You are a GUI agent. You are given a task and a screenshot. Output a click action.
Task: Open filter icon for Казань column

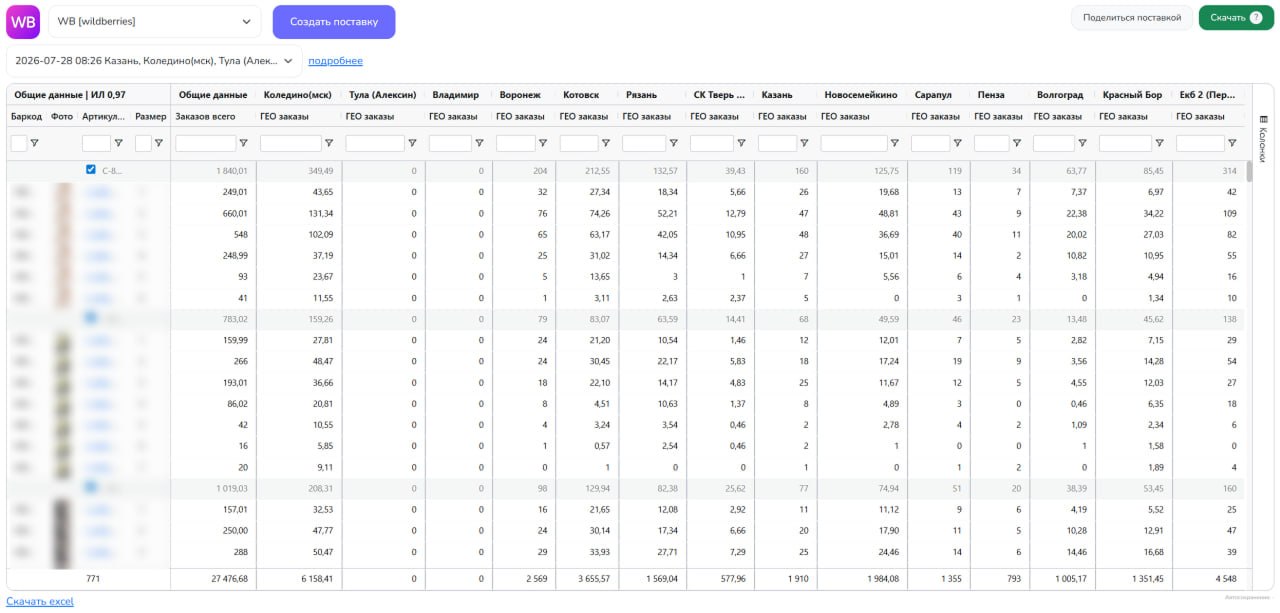pos(805,143)
